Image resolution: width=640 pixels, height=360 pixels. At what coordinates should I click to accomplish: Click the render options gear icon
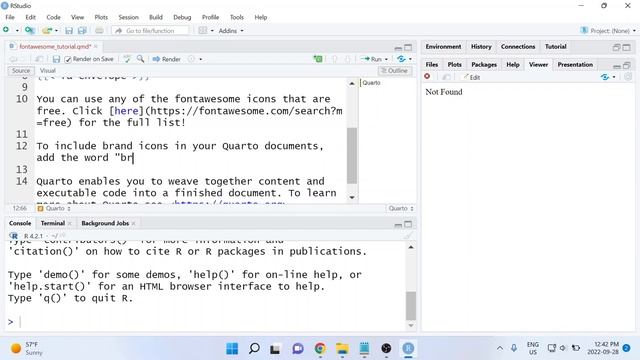(191, 59)
